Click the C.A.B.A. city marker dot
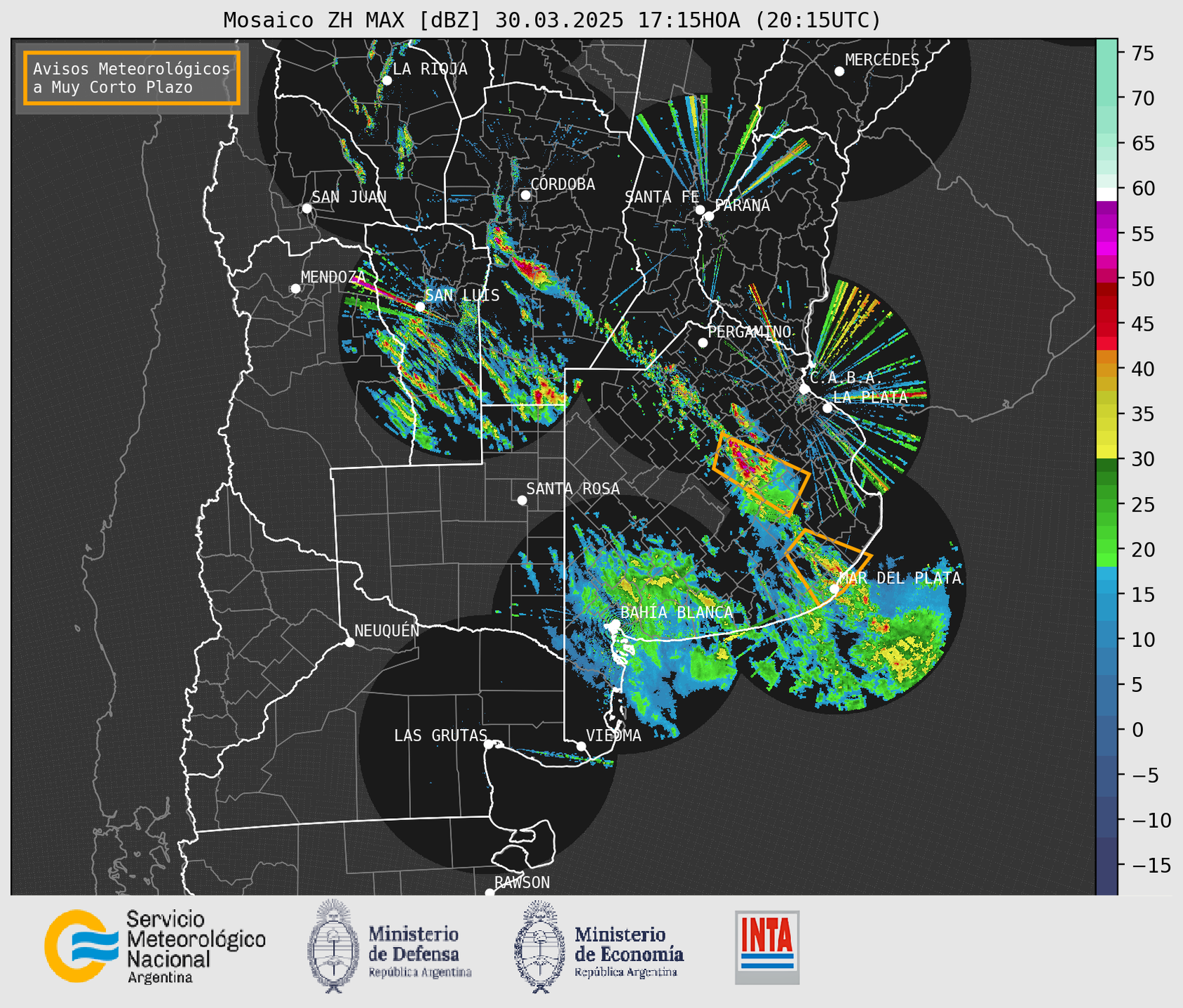Image resolution: width=1183 pixels, height=1008 pixels. [805, 389]
